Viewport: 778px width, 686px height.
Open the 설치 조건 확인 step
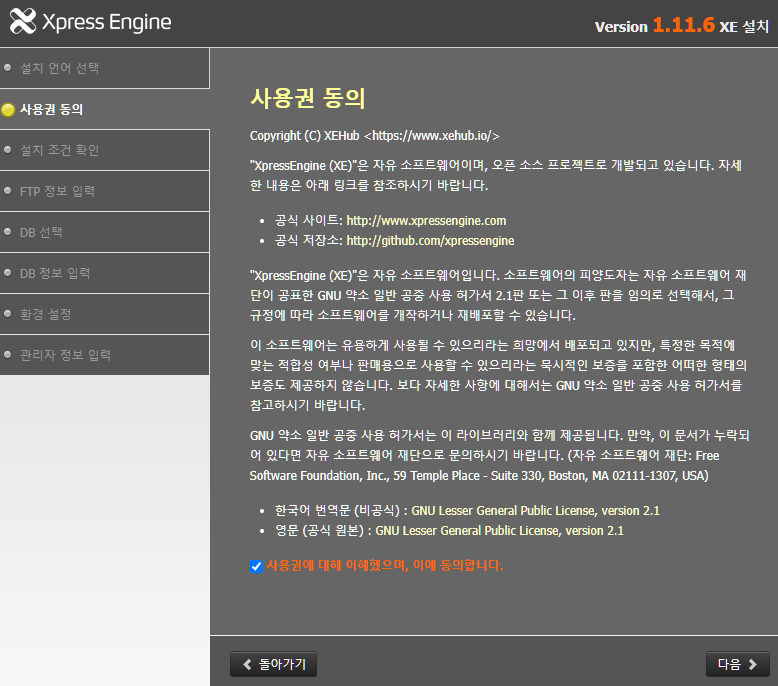pos(104,150)
